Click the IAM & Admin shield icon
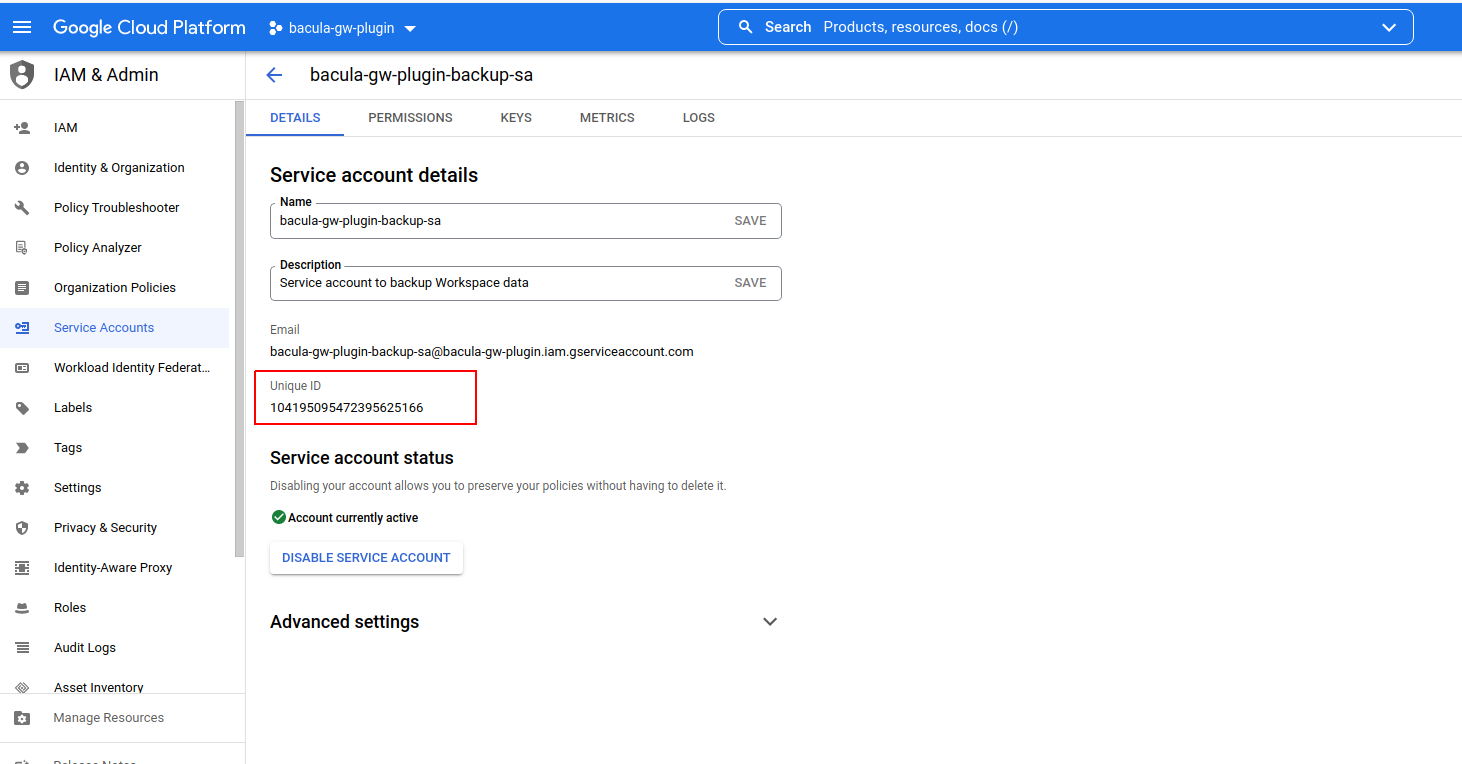The image size is (1462, 764). [21, 75]
